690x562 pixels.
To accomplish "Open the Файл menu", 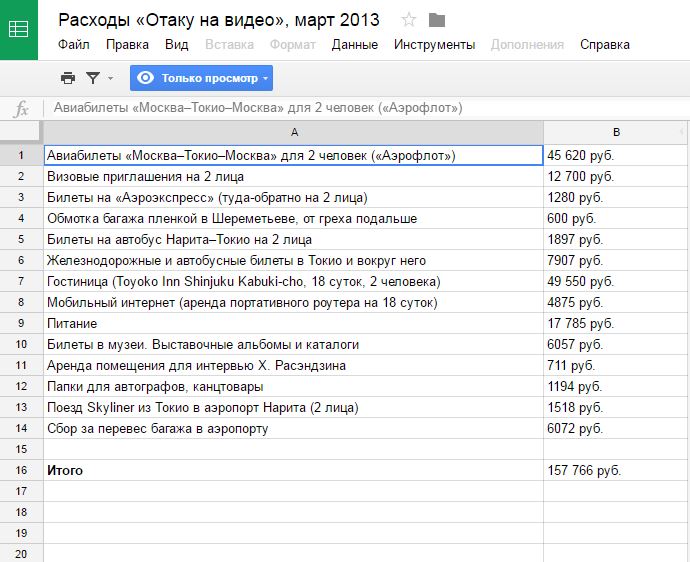I will 73,44.
